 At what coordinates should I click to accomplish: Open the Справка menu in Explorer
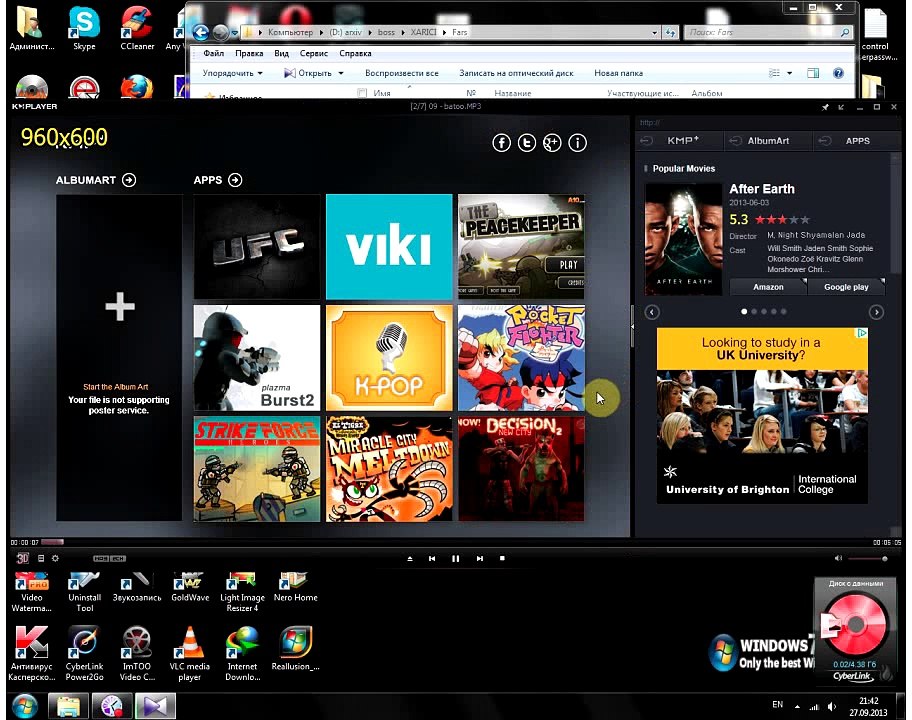pyautogui.click(x=355, y=54)
